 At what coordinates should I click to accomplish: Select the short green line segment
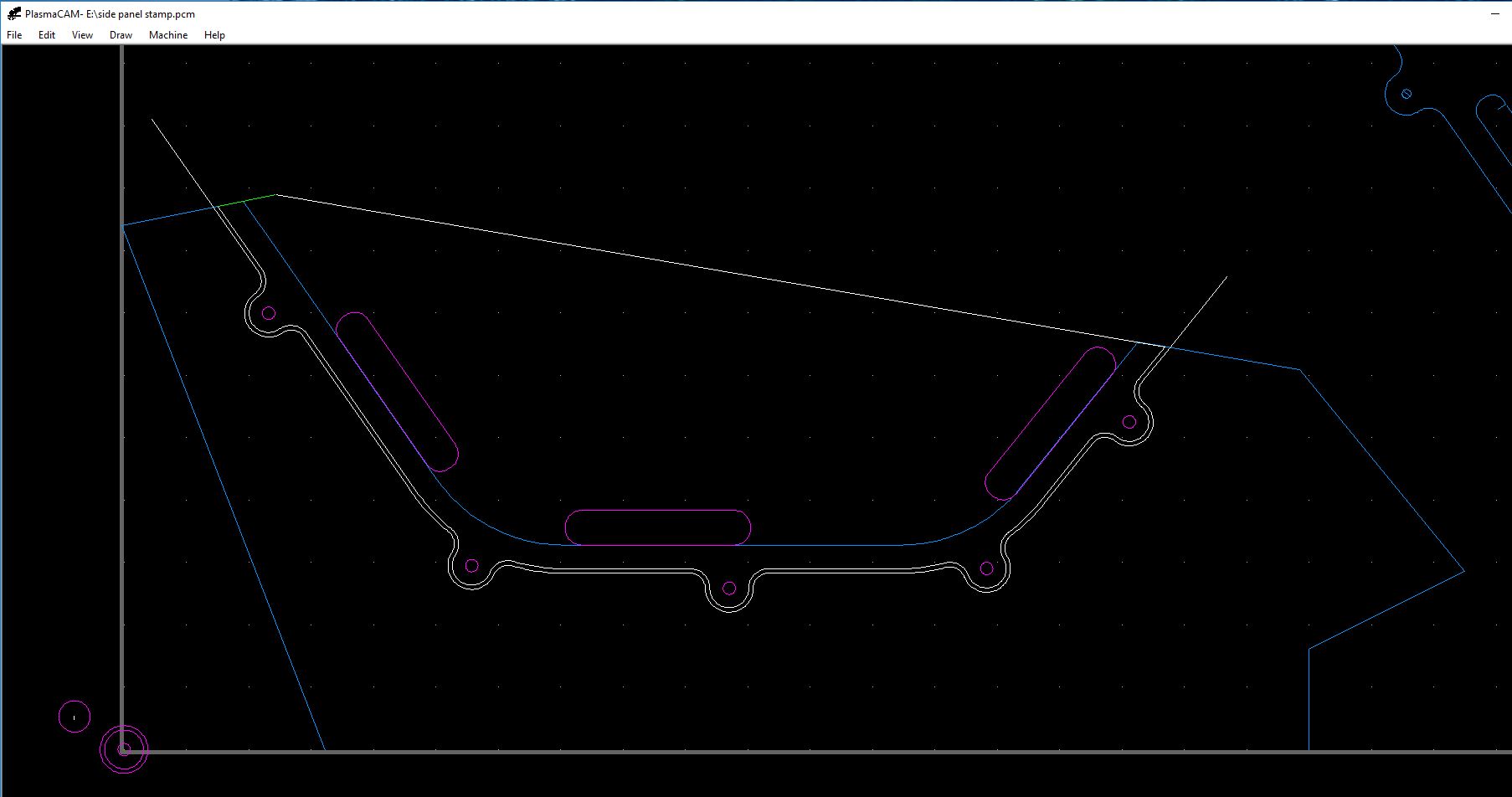click(x=247, y=201)
